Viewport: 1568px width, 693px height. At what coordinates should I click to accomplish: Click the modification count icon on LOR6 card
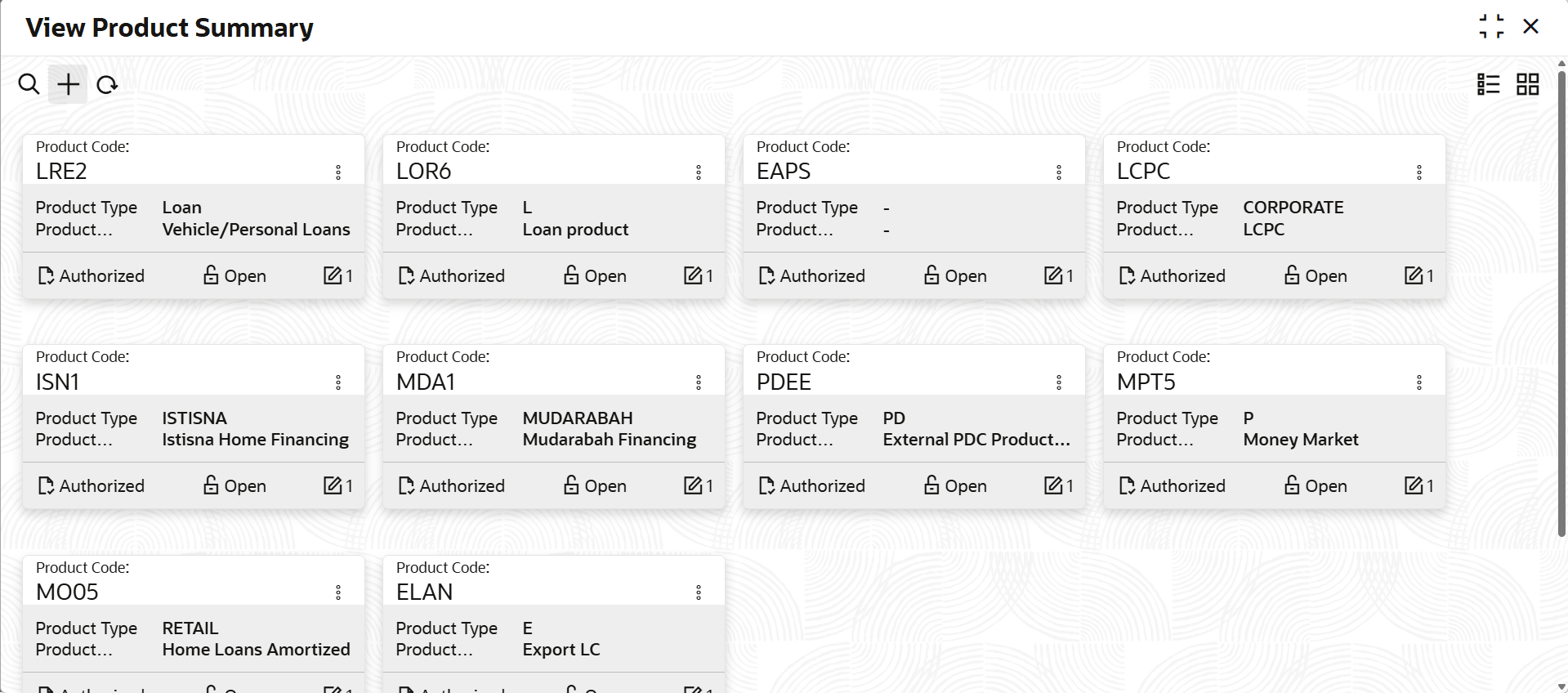(x=693, y=275)
